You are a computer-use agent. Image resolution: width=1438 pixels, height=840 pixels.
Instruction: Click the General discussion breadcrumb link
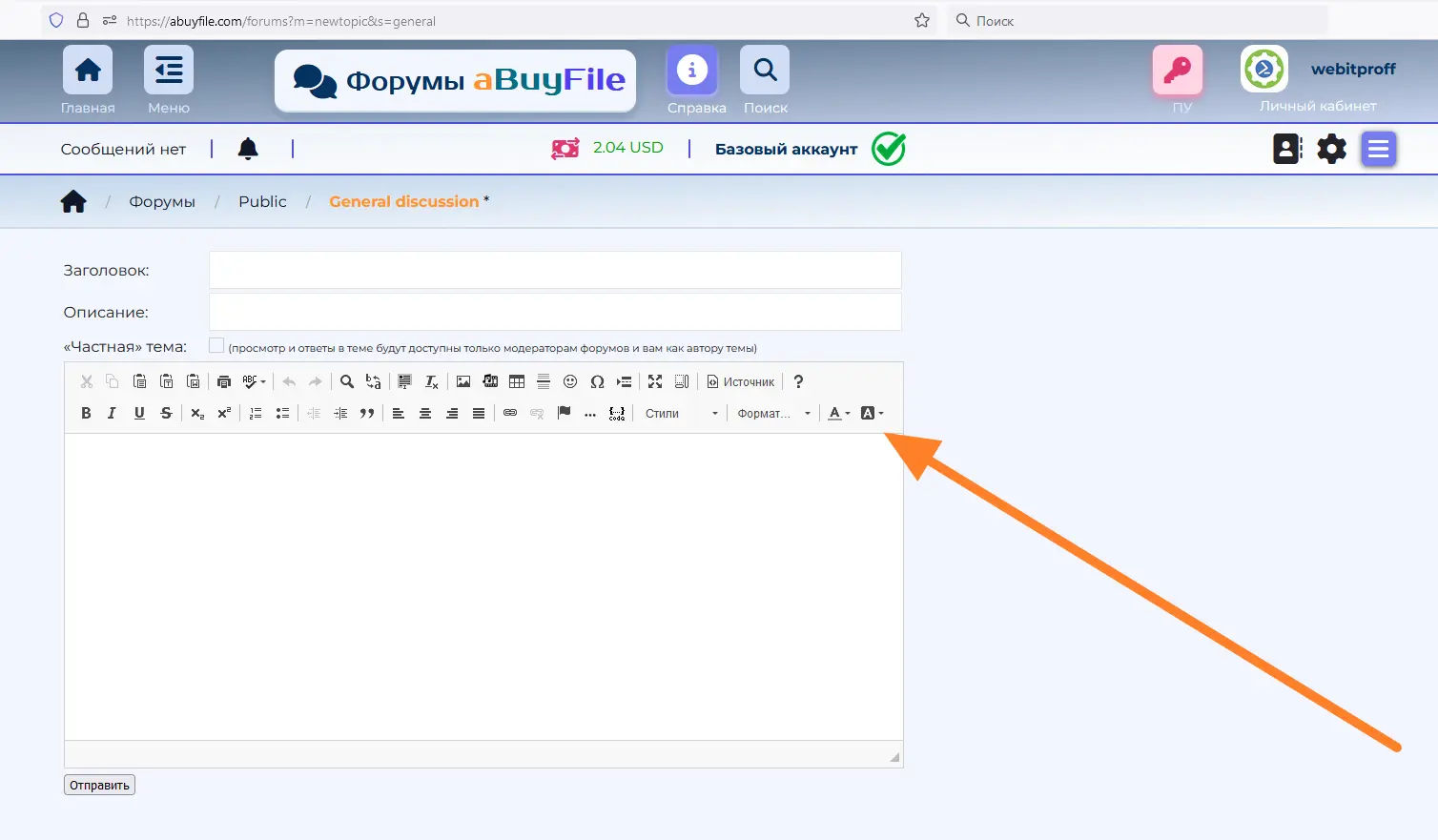[x=404, y=201]
